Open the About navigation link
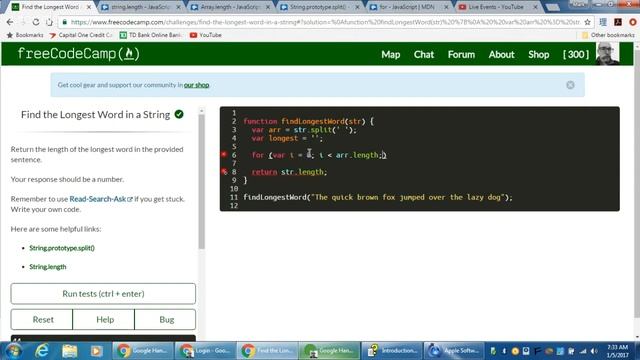The width and height of the screenshot is (640, 360). tap(502, 54)
